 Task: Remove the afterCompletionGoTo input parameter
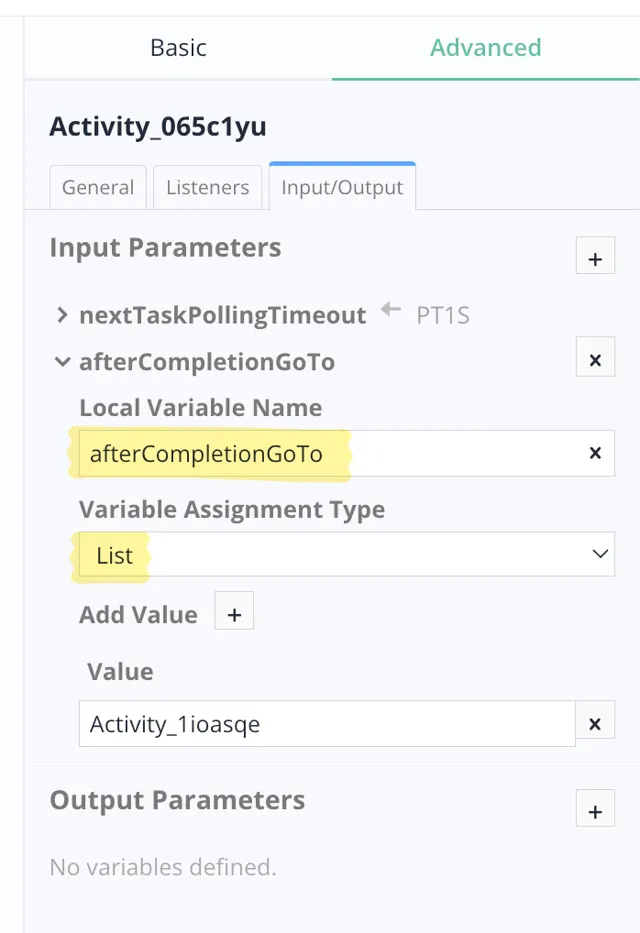pyautogui.click(x=595, y=360)
